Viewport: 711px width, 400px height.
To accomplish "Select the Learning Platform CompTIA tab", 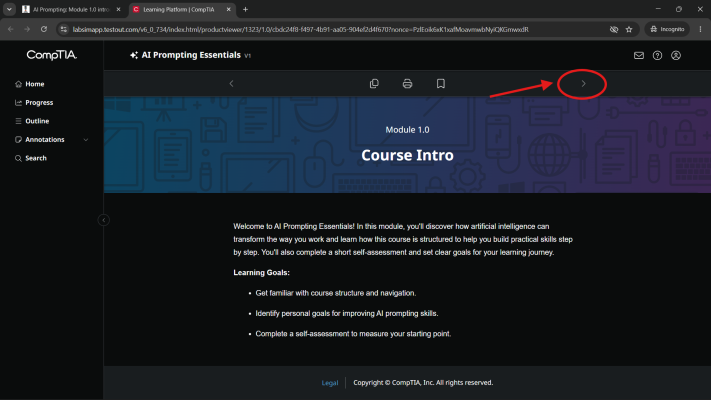I will click(x=179, y=9).
